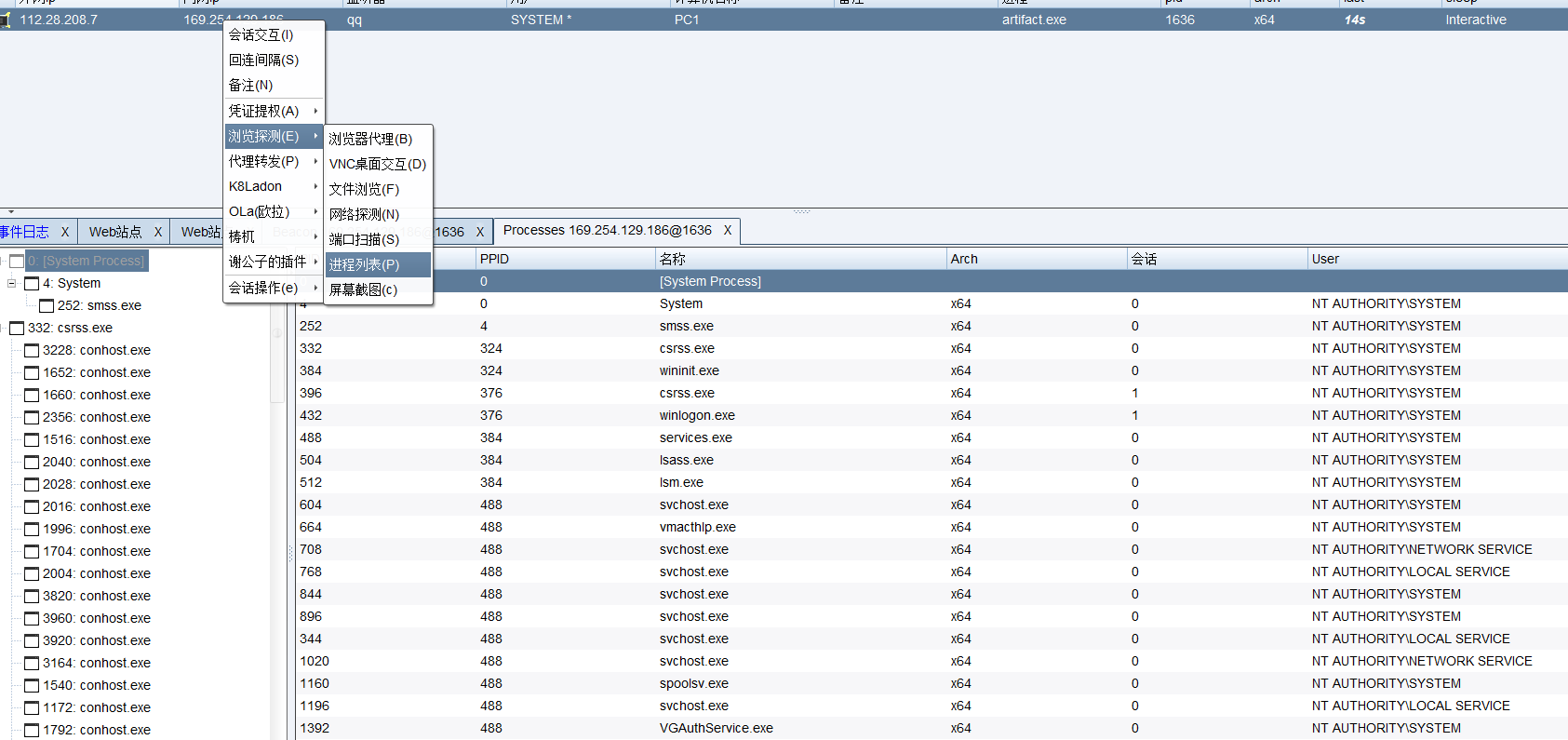Viewport: 1568px width, 740px height.
Task: Close the first Web站点 tab with its X
Action: point(157,232)
